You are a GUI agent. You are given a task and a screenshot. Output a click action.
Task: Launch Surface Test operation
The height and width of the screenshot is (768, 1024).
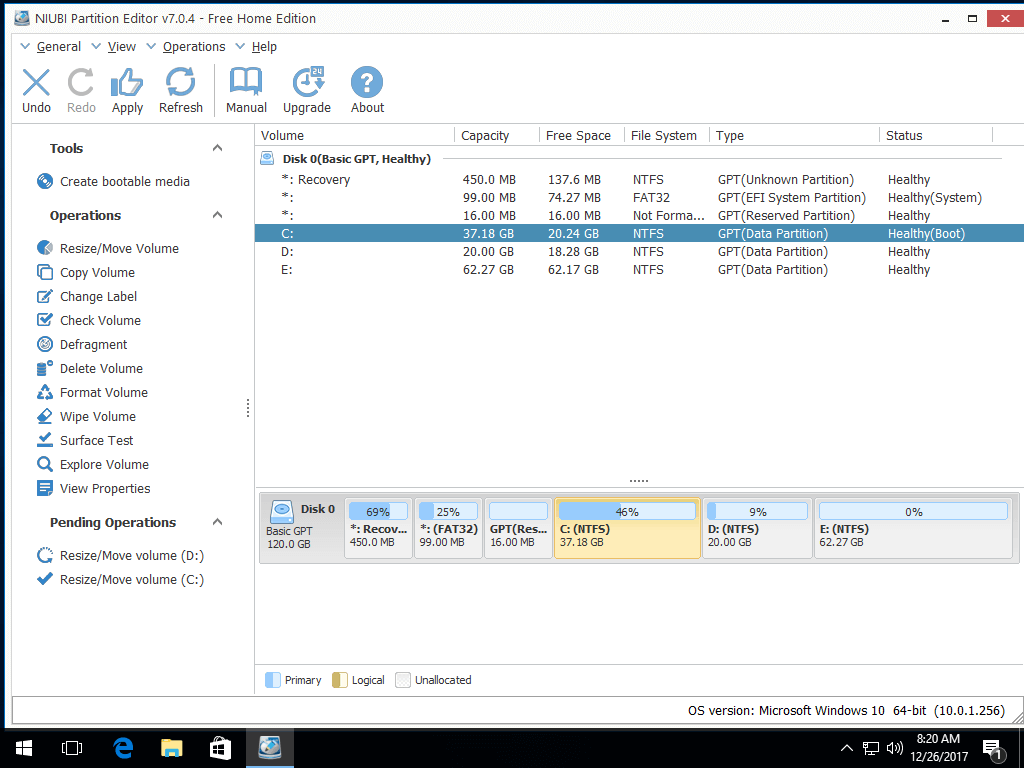tap(96, 440)
